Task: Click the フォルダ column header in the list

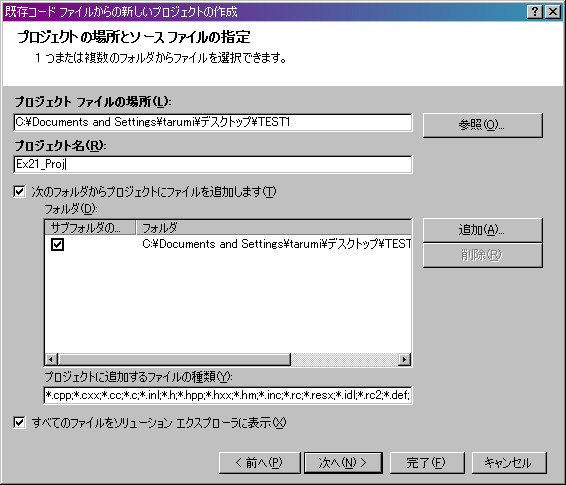Action: pos(274,228)
